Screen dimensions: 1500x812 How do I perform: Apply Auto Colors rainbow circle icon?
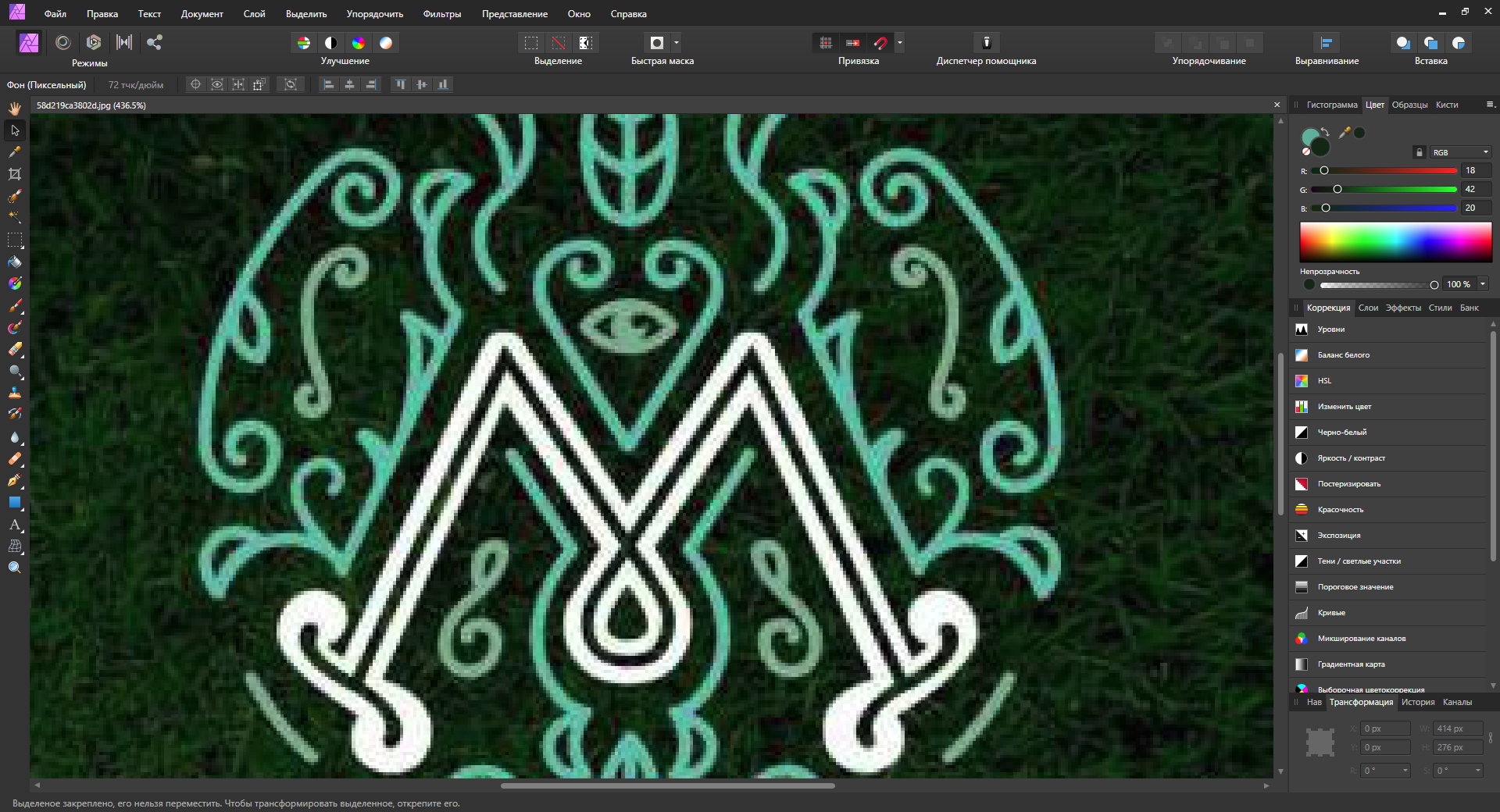click(x=359, y=43)
